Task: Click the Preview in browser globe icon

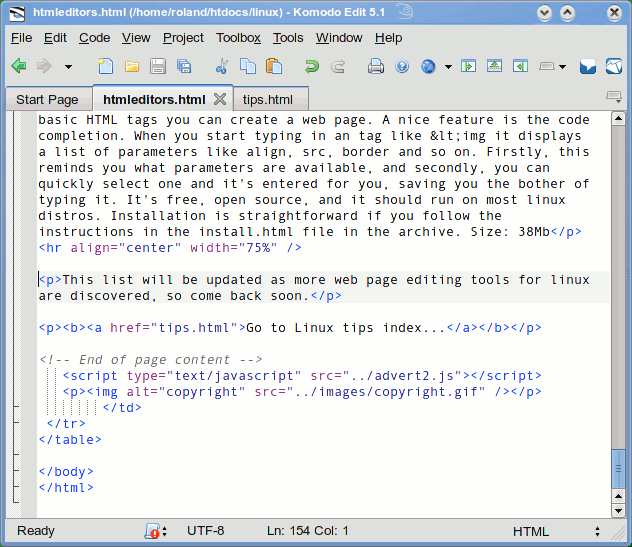Action: click(429, 67)
